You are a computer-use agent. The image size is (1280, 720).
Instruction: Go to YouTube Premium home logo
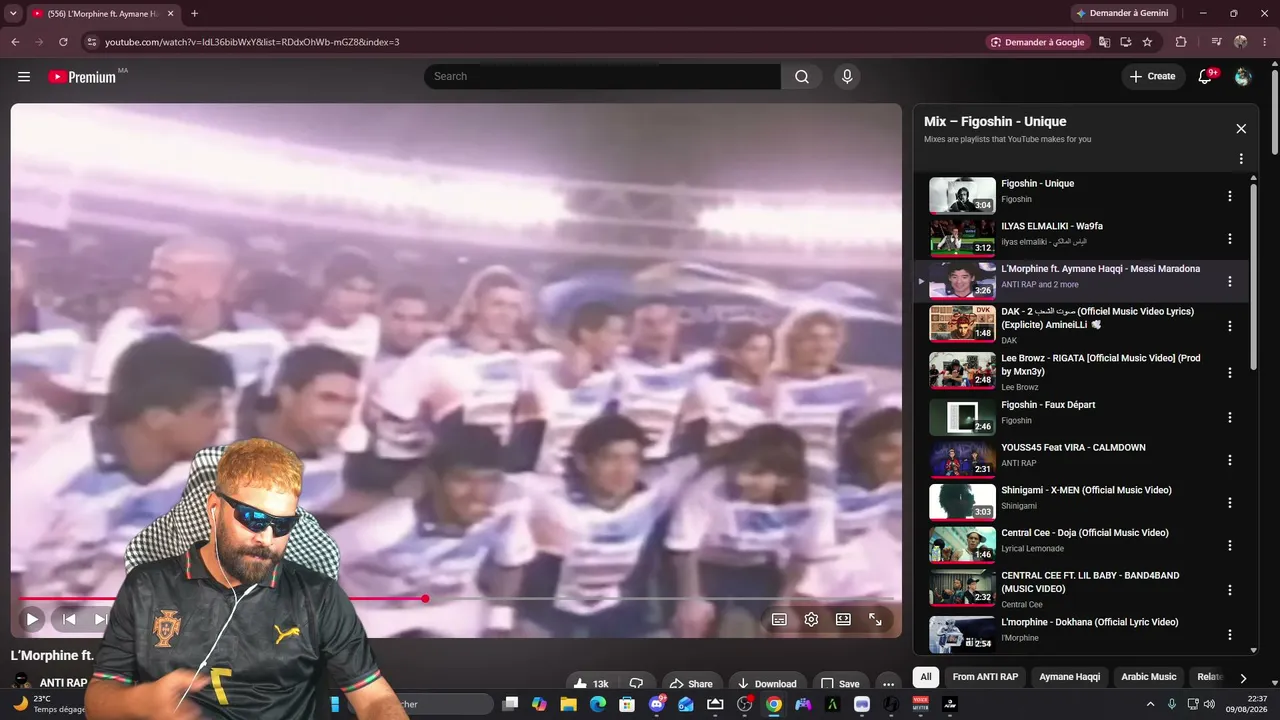(x=84, y=77)
